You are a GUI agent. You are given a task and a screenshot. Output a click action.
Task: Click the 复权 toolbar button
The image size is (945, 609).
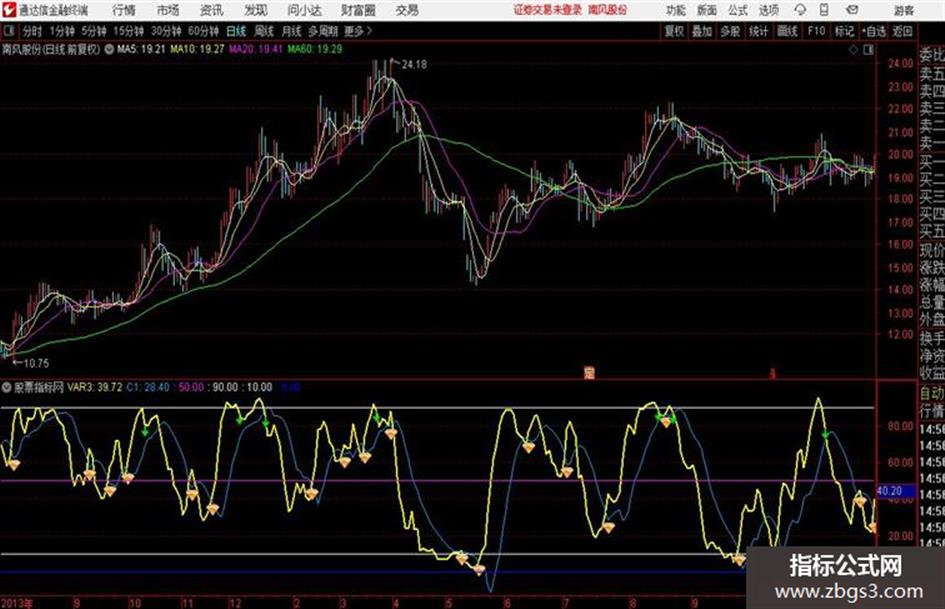click(674, 31)
